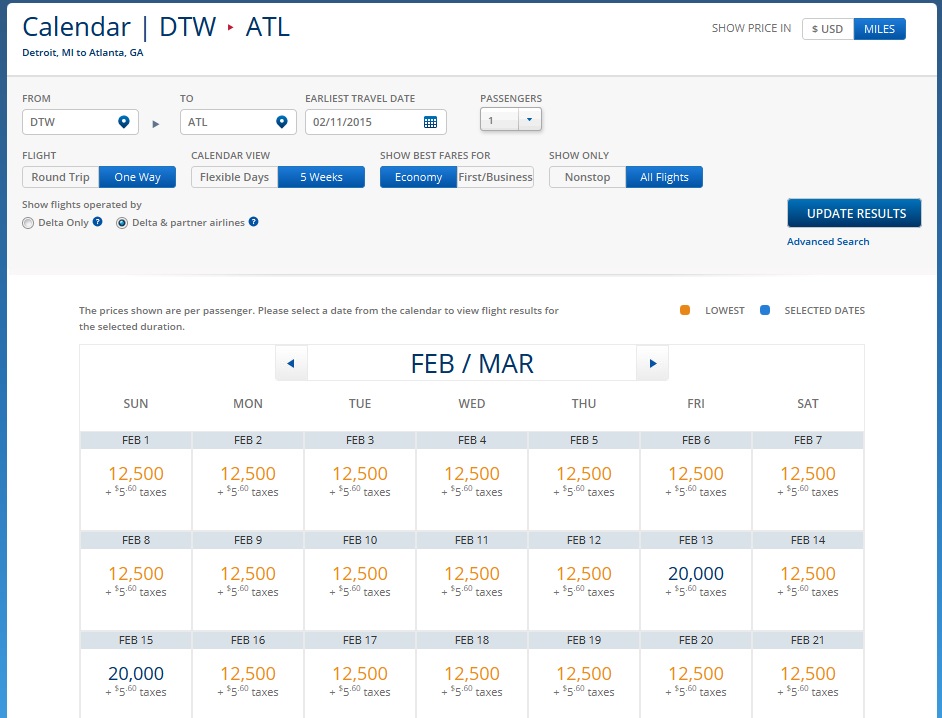Select the FEB 13 fare of 20,000 miles
This screenshot has height=718, width=942.
[695, 574]
